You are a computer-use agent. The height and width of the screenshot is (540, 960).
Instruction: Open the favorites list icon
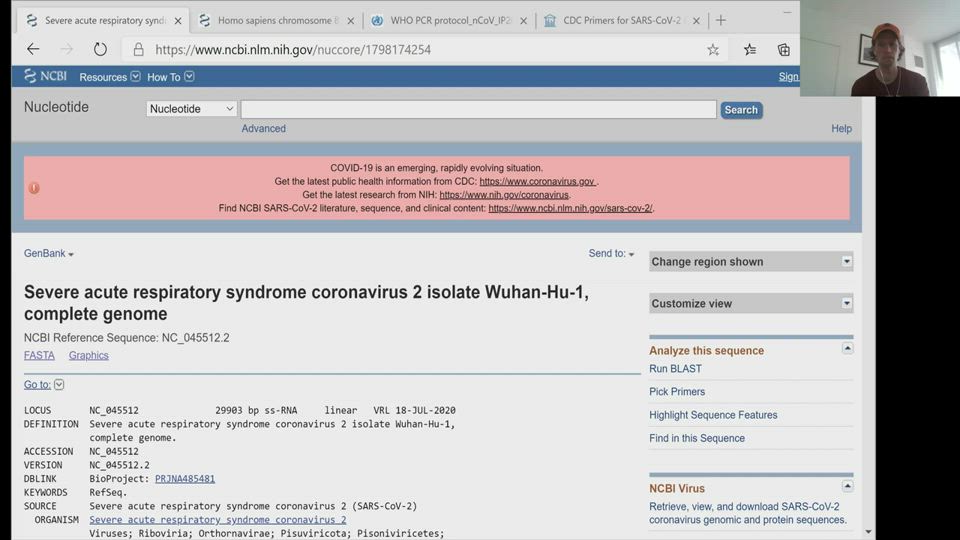point(750,49)
